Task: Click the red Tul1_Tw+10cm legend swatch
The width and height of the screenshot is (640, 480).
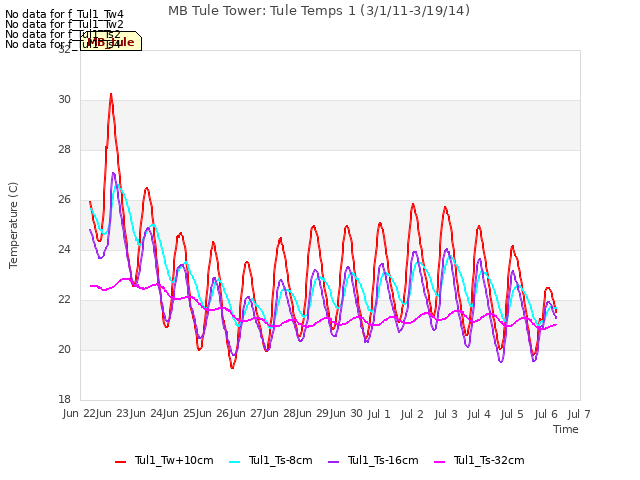Action: click(120, 462)
